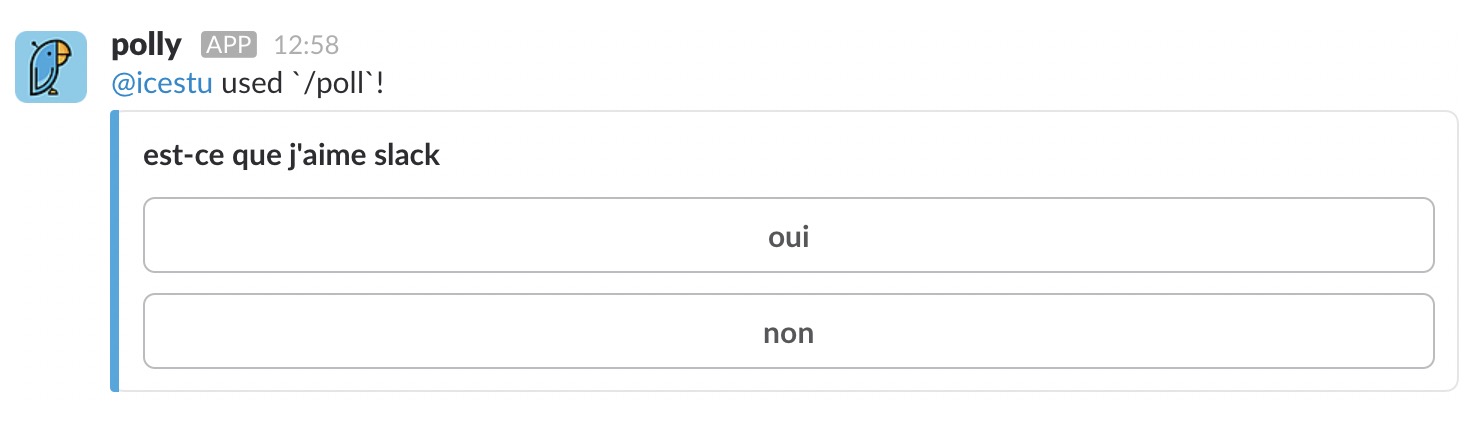Choose the "non" answer option

coord(789,331)
